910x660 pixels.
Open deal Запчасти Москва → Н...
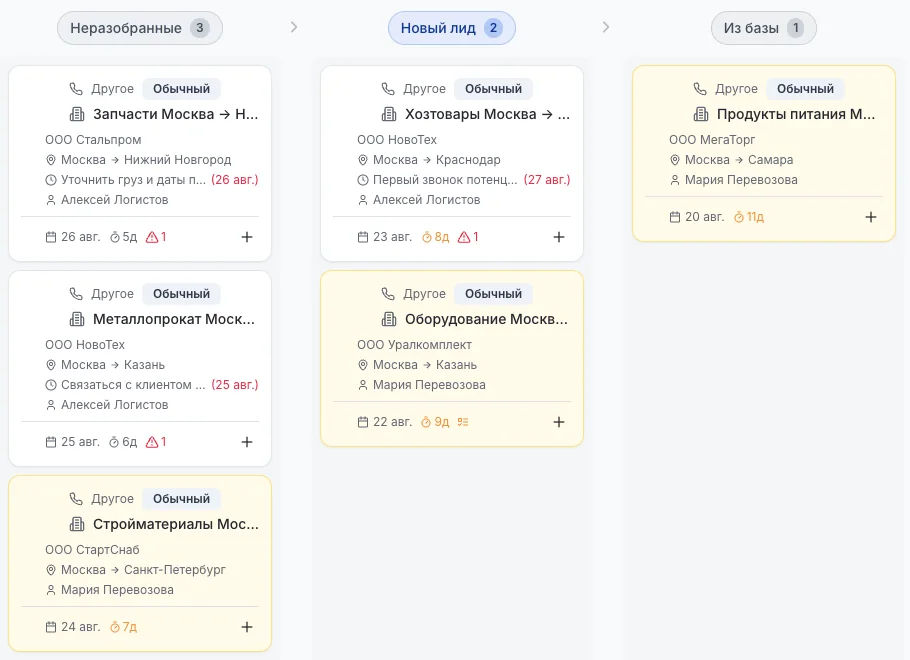coord(175,114)
